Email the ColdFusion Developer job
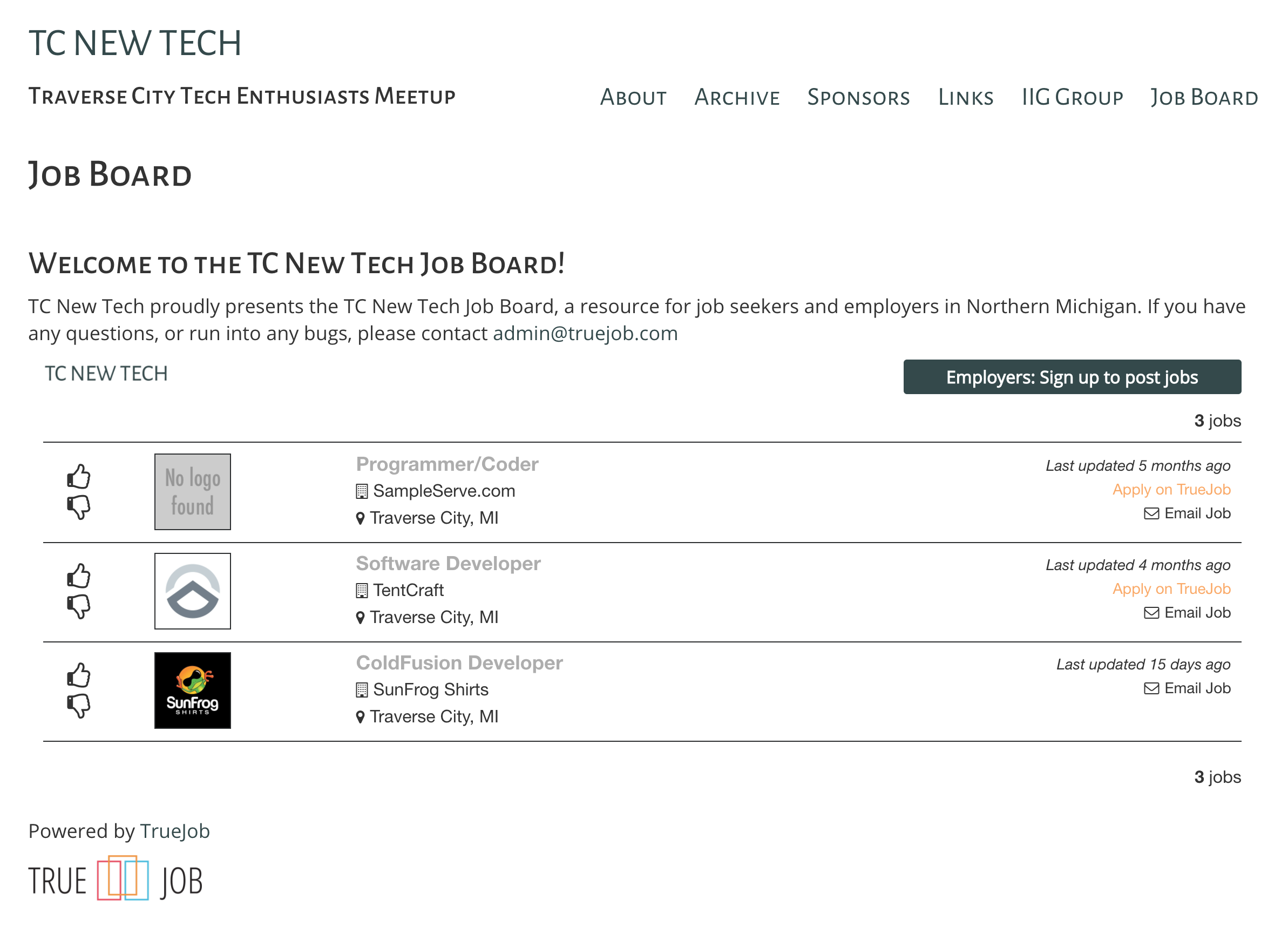 1188,688
